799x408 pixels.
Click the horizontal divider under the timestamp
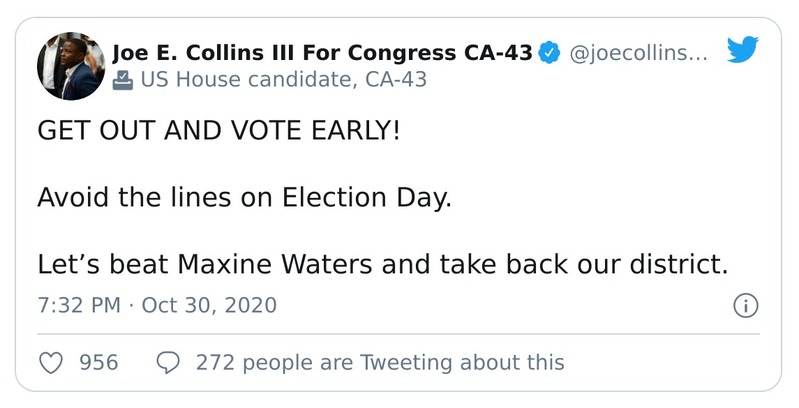pos(398,334)
